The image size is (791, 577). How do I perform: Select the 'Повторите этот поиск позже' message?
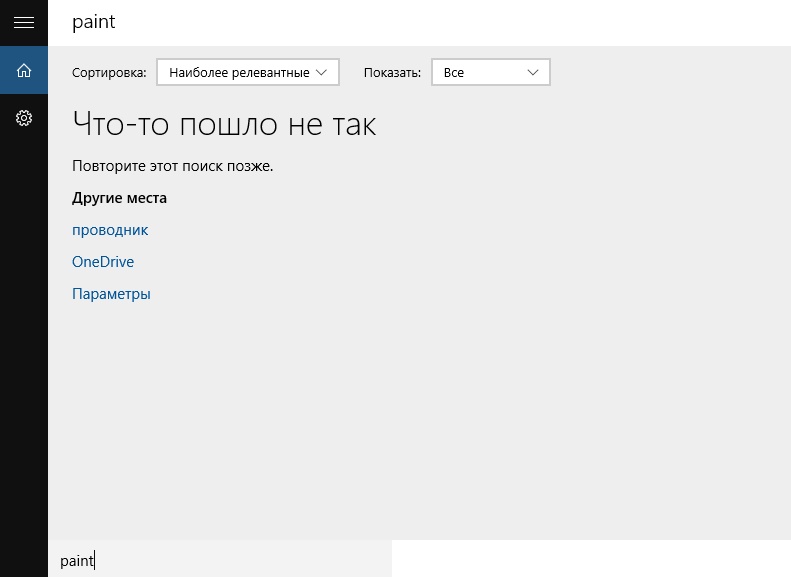pos(172,166)
